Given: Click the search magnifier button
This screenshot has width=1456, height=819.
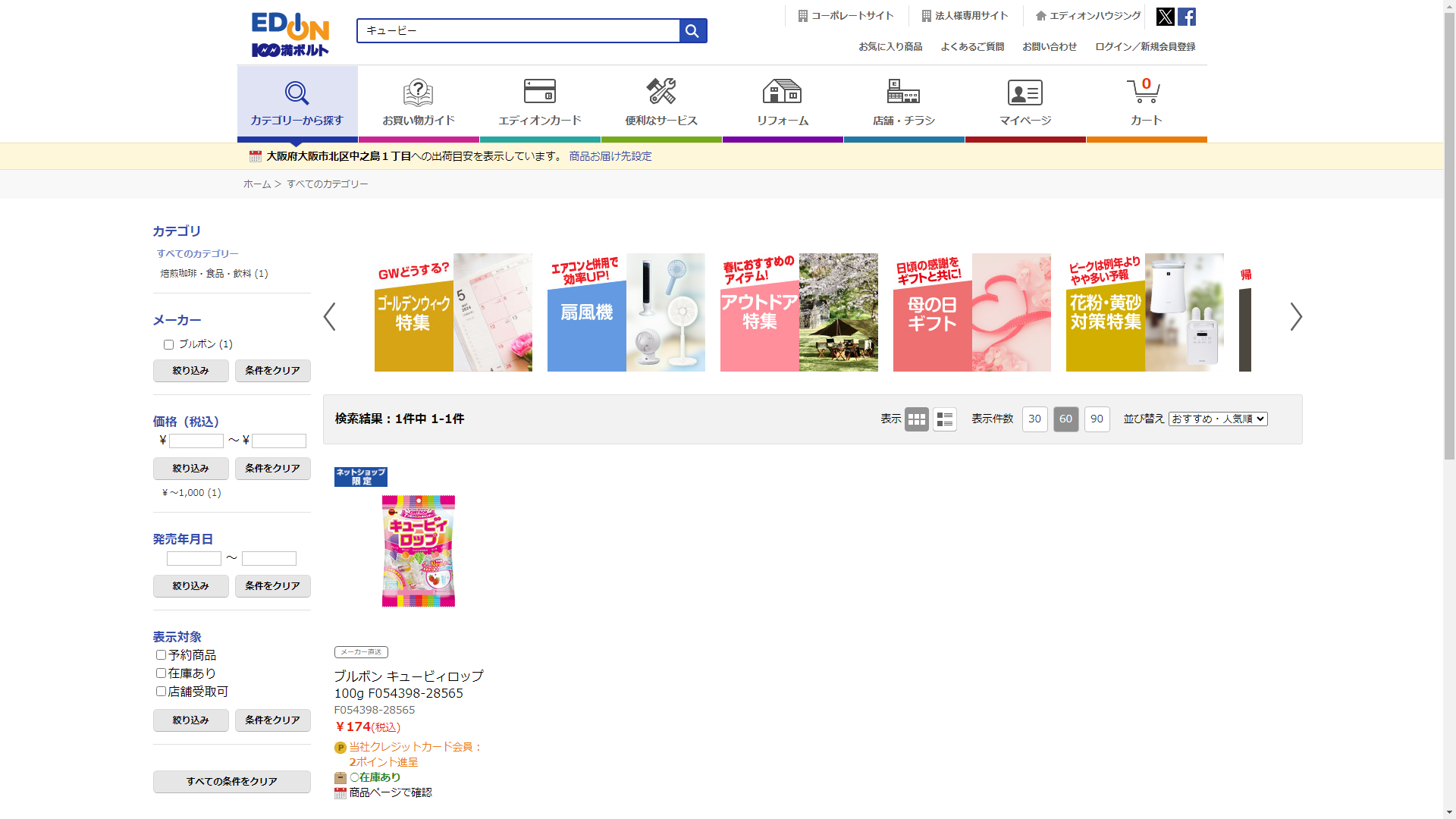Looking at the screenshot, I should [x=692, y=31].
